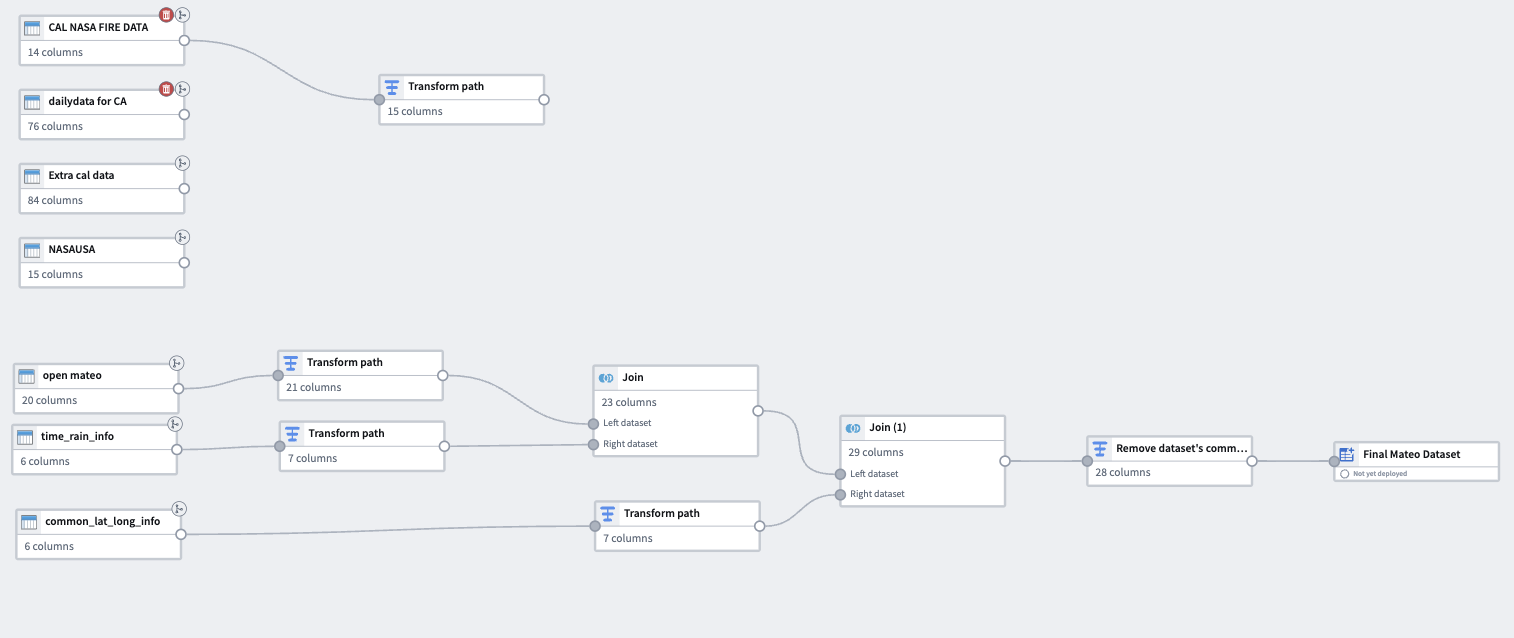Select the Extra cal data dataset title

(82, 176)
